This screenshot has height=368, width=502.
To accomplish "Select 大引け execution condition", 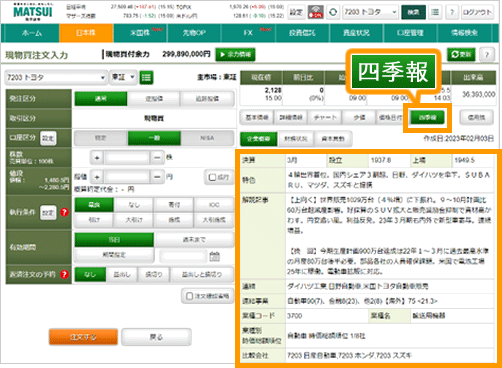I will 134,220.
